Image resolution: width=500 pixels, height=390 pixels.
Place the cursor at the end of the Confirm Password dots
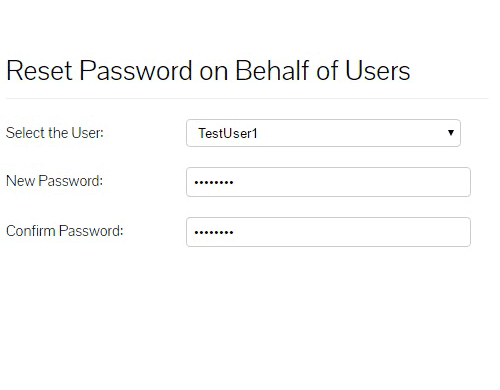point(234,232)
